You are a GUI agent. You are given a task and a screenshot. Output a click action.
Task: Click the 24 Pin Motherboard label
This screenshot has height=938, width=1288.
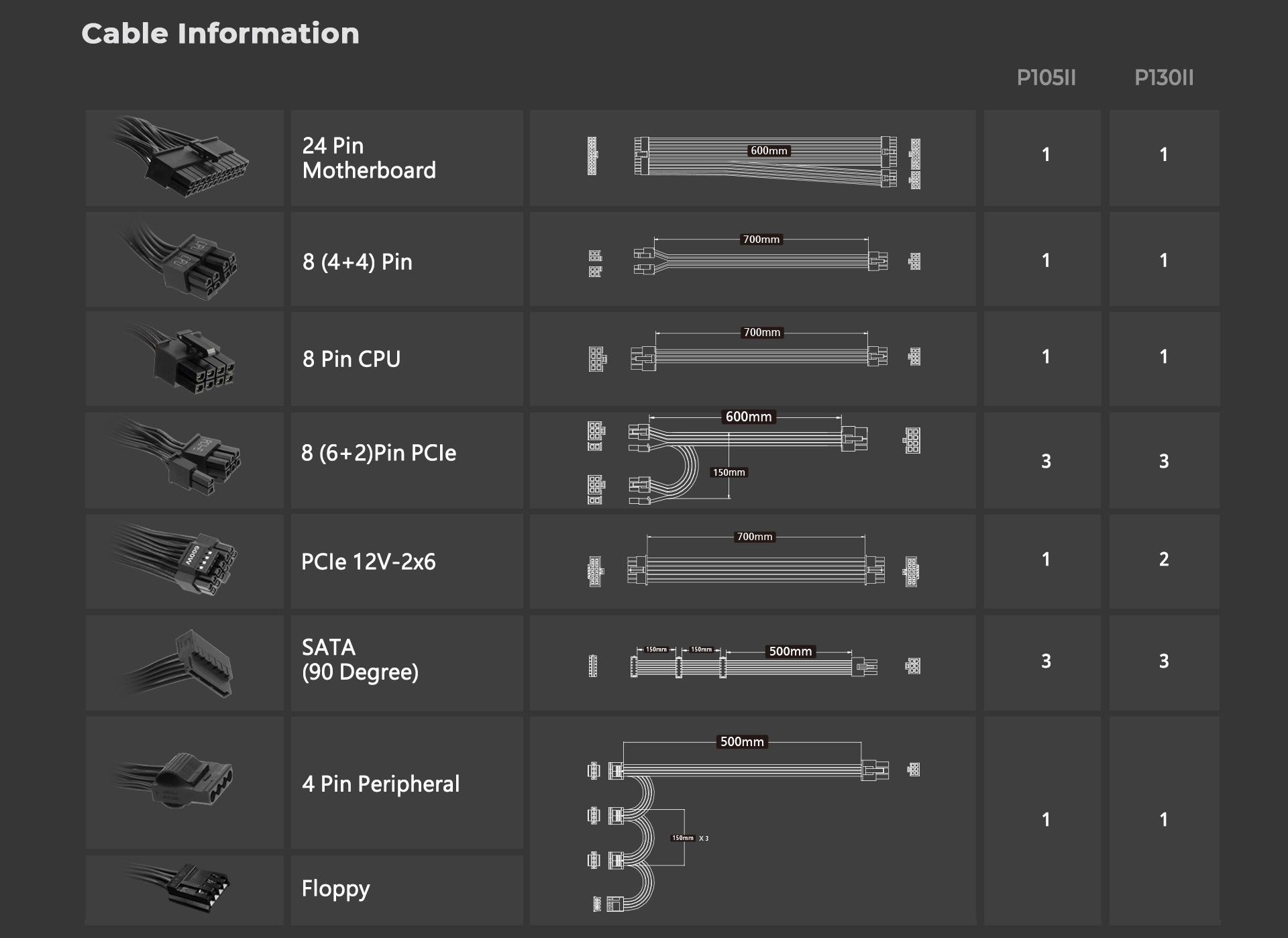[369, 158]
